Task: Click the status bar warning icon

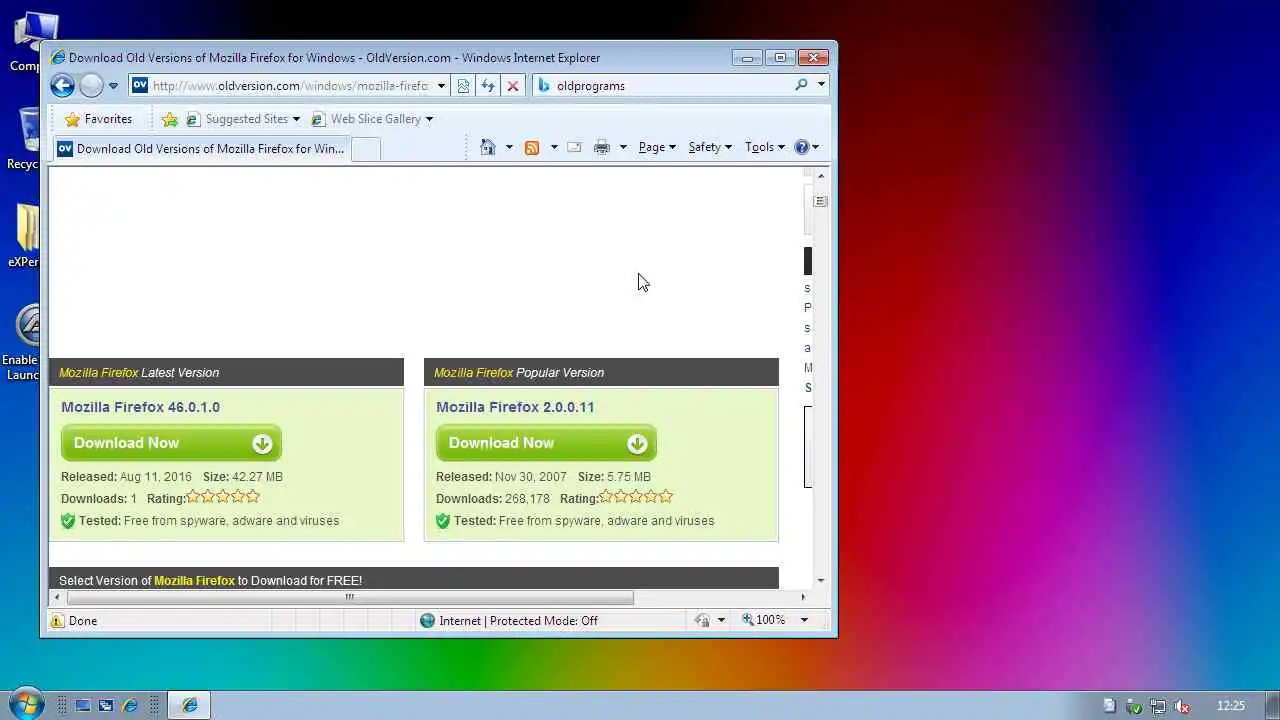Action: pyautogui.click(x=58, y=621)
